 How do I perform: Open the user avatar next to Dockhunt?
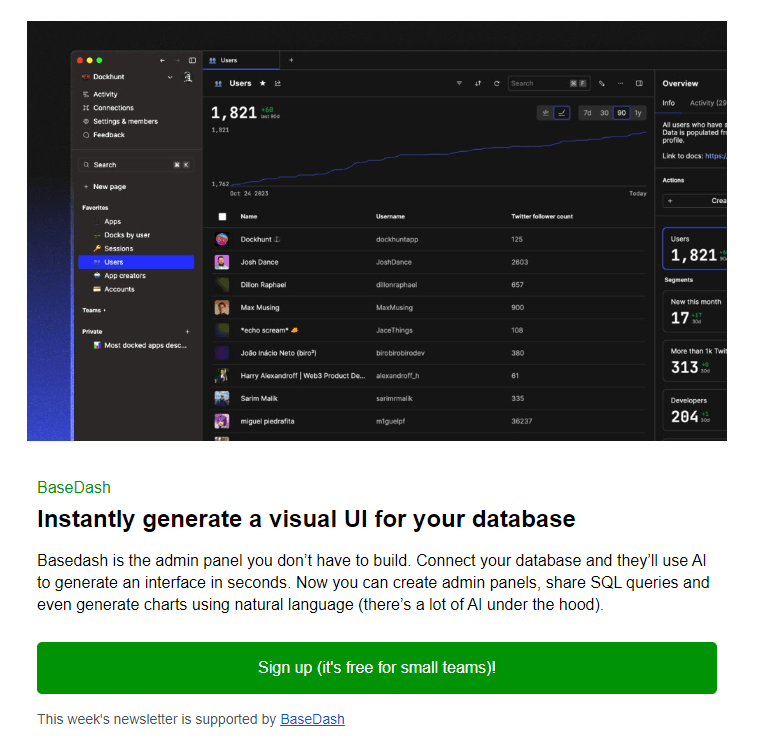point(188,77)
